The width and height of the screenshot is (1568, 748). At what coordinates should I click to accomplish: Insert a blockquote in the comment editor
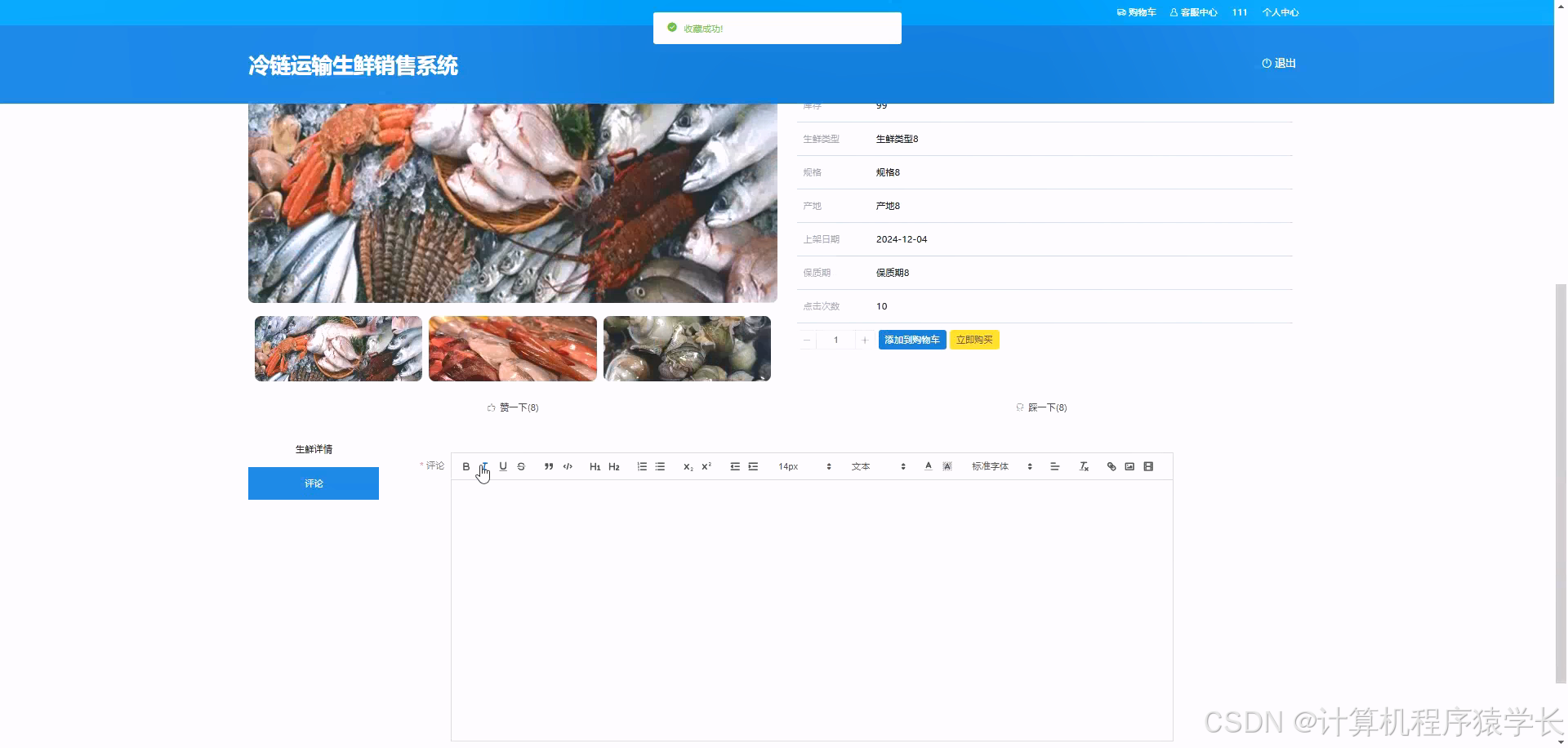[x=549, y=466]
